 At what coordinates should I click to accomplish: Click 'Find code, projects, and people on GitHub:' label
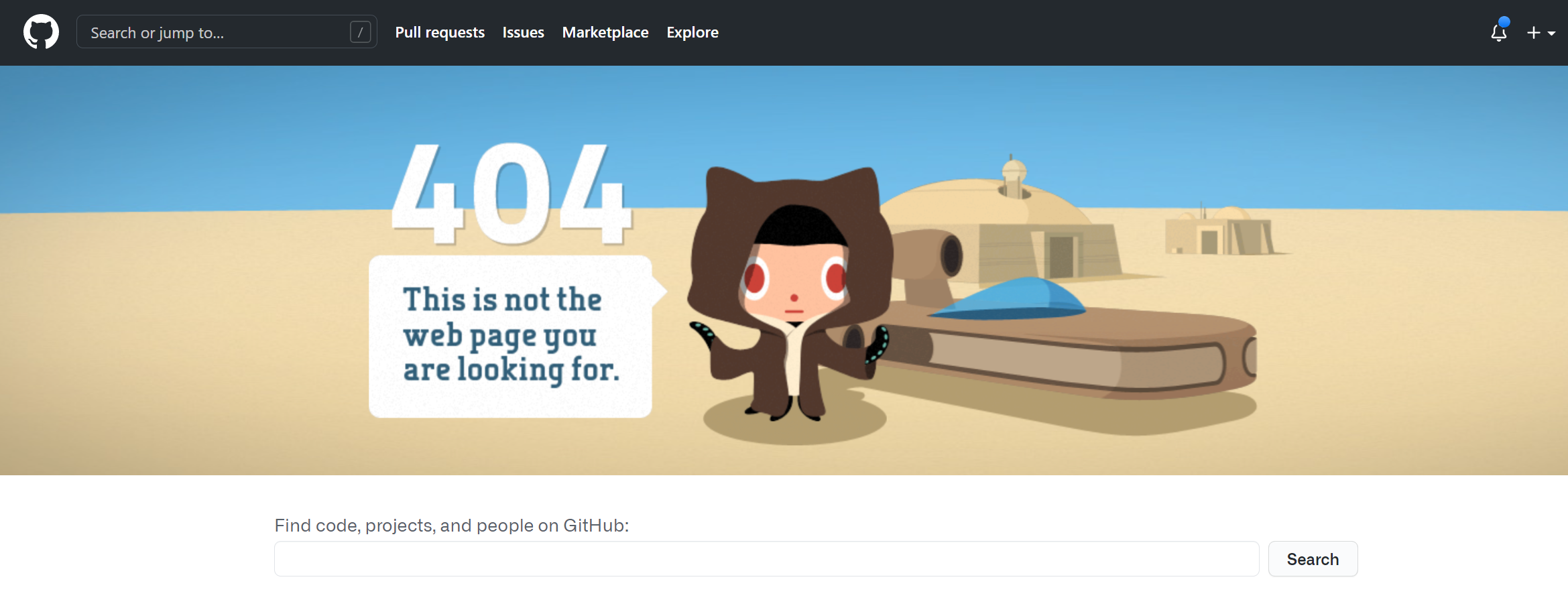[x=452, y=526]
